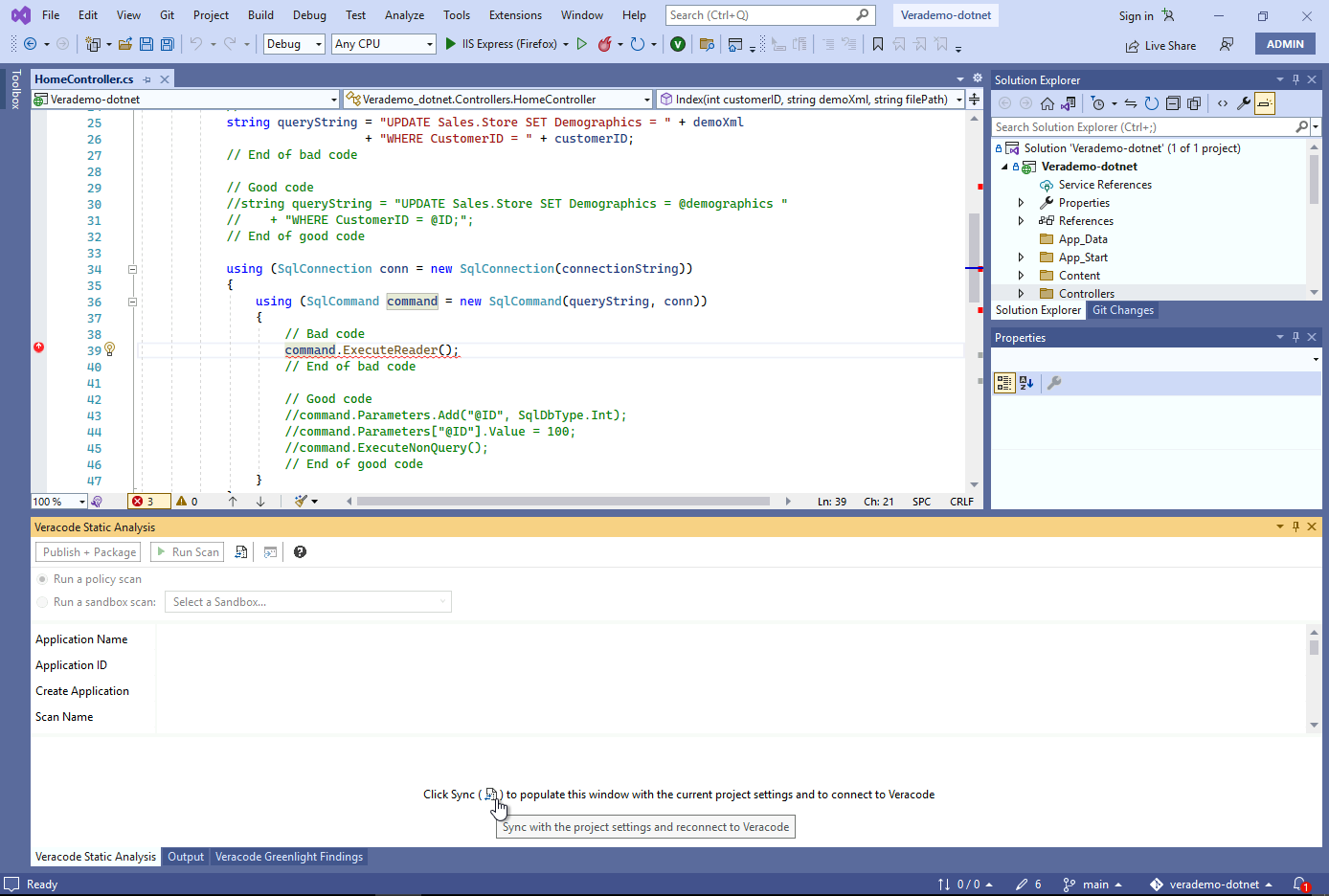The height and width of the screenshot is (896, 1329).
Task: Click the Categorized icon in Properties panel
Action: [1004, 383]
